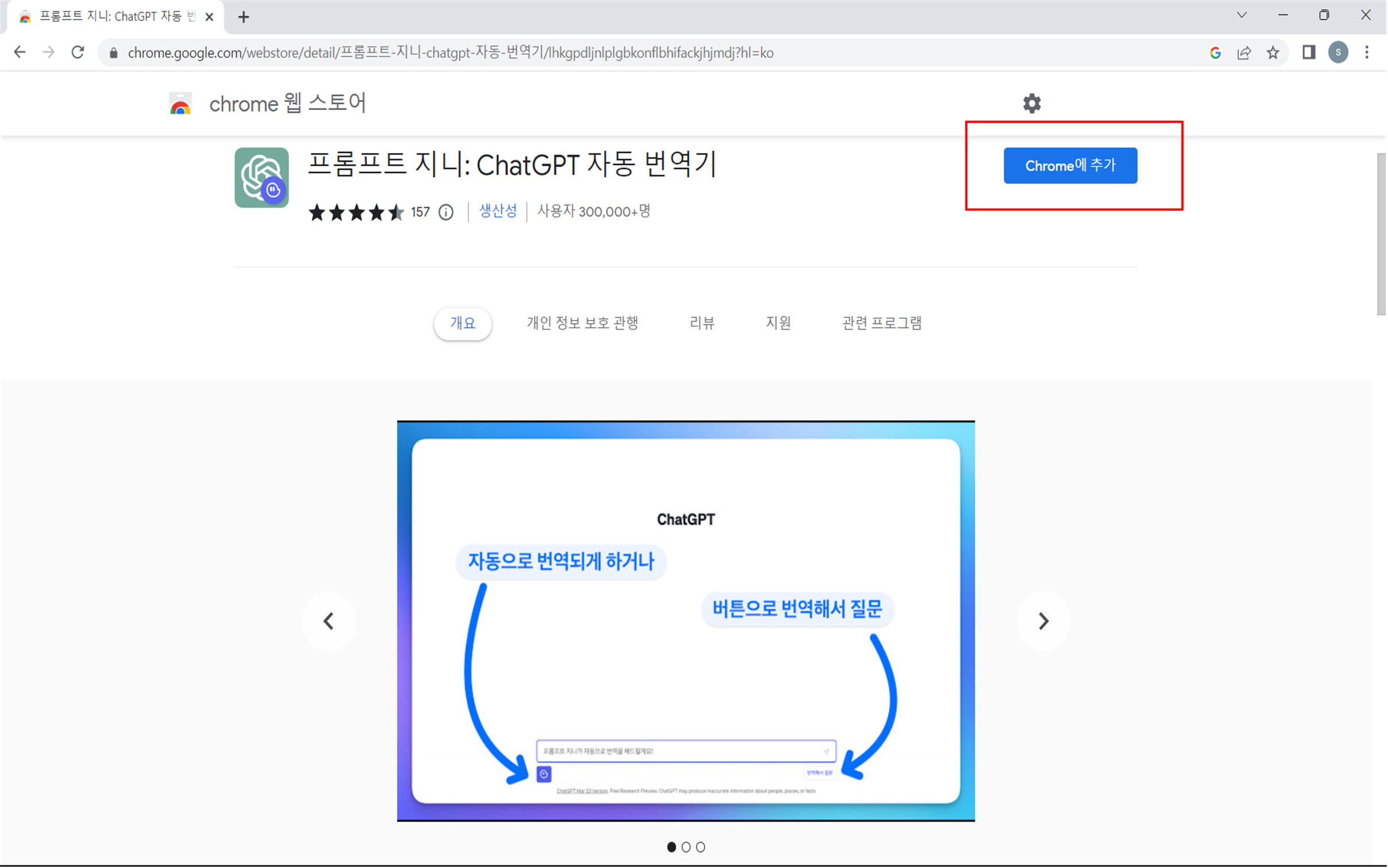Screen dimensions: 1388x868
Task: Go to the 지원 tab
Action: click(779, 323)
